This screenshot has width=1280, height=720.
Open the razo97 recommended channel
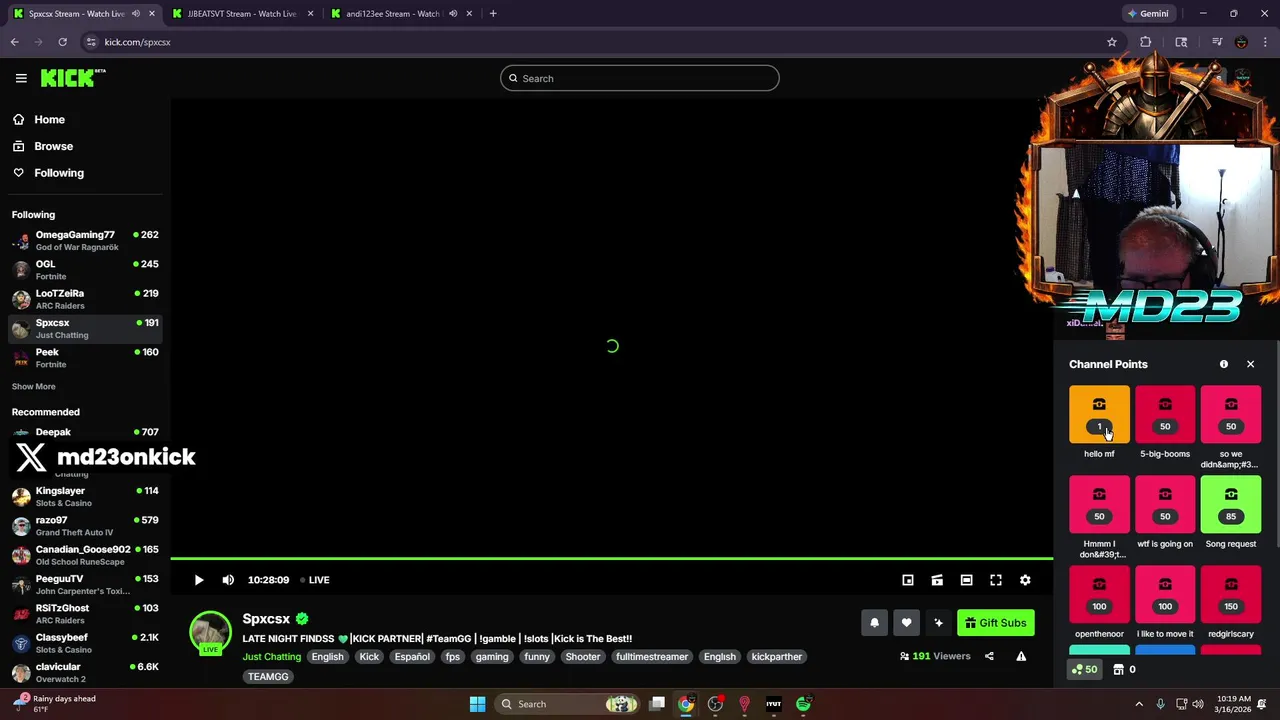[85, 526]
